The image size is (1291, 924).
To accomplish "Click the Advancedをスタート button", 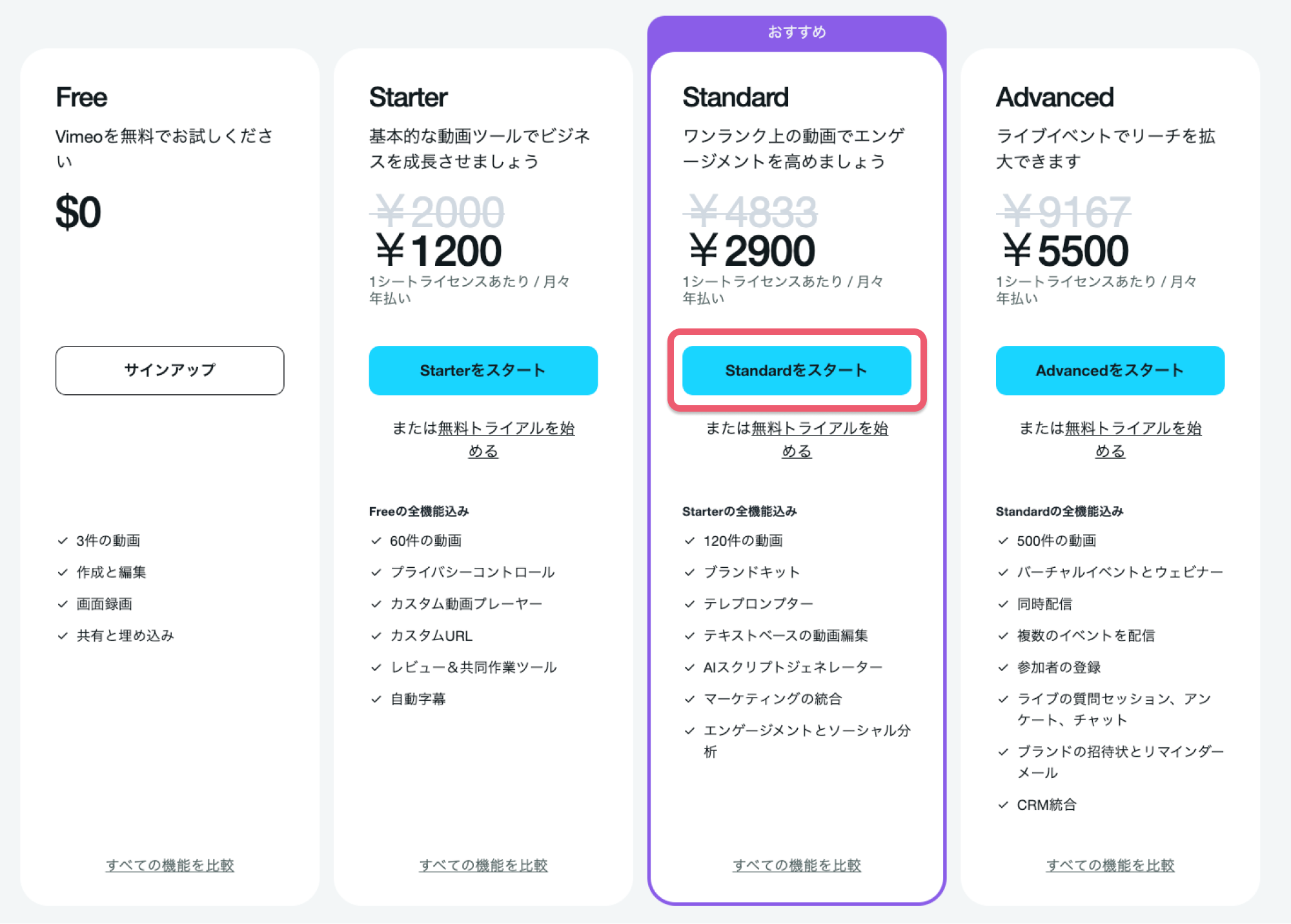I will pyautogui.click(x=1110, y=370).
